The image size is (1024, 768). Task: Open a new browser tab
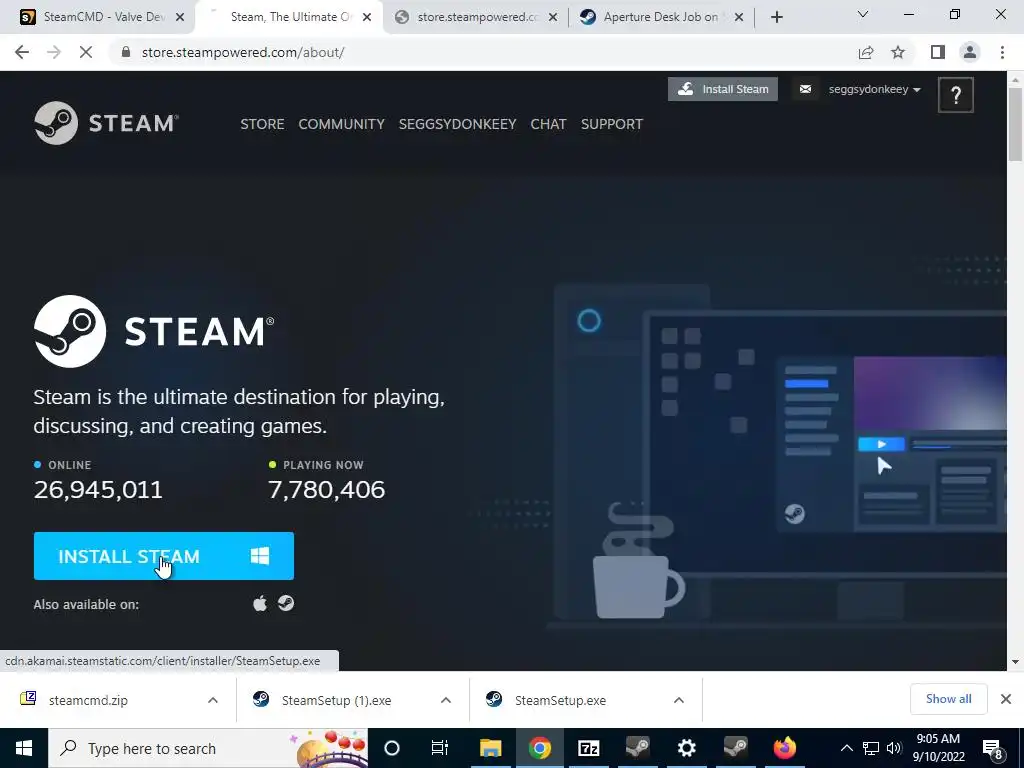pos(776,17)
